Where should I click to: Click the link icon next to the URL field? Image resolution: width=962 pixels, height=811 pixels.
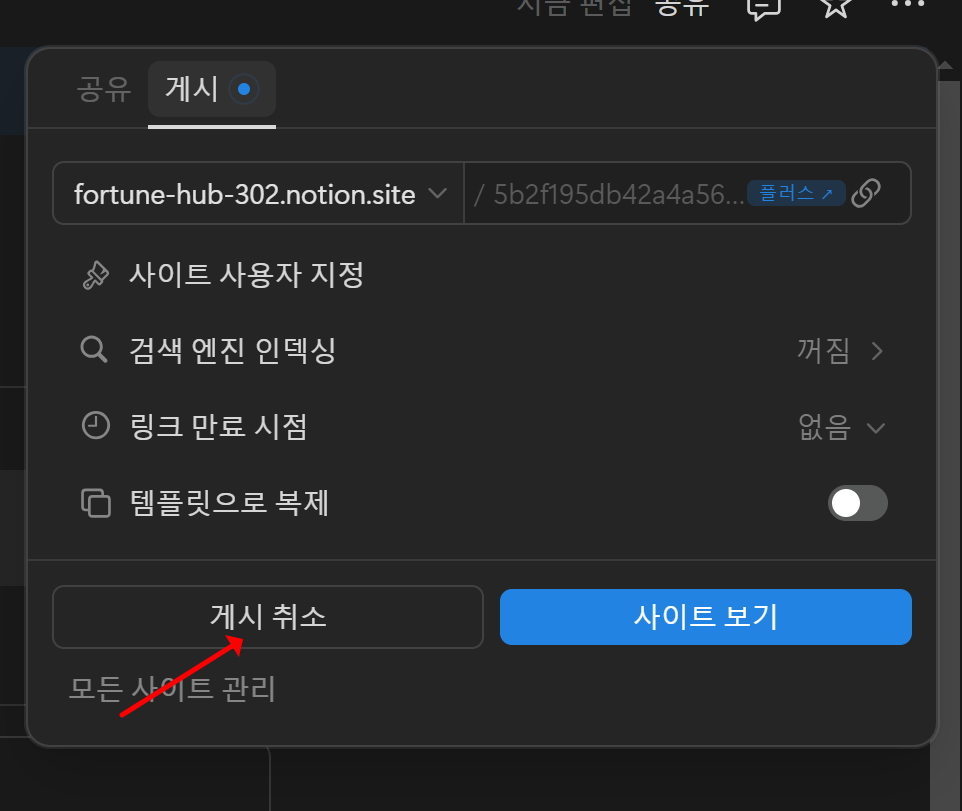click(868, 193)
